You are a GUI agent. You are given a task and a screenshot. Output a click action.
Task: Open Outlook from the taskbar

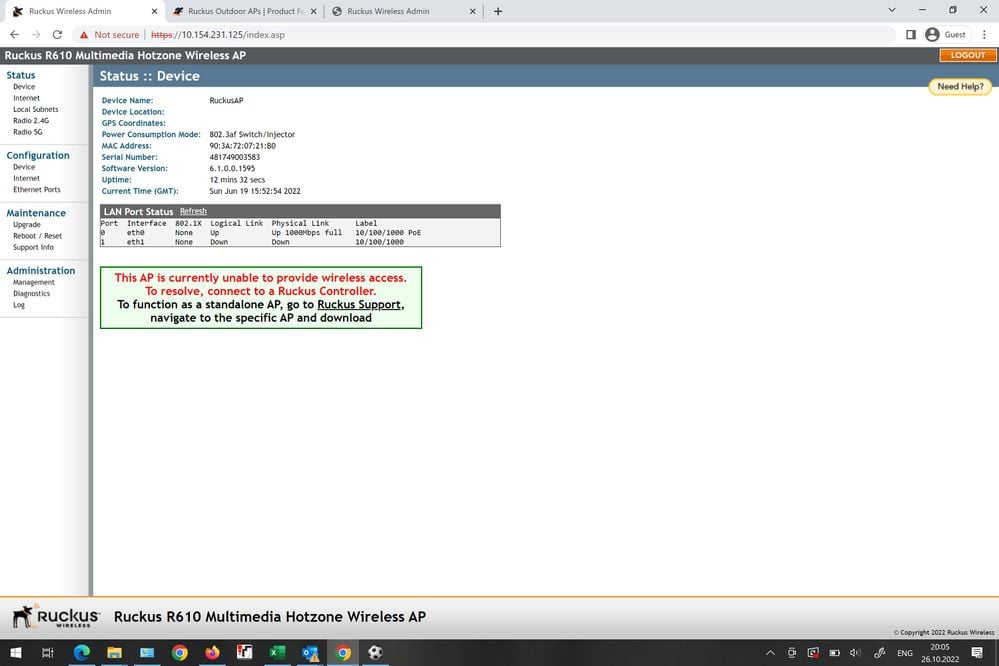point(310,653)
